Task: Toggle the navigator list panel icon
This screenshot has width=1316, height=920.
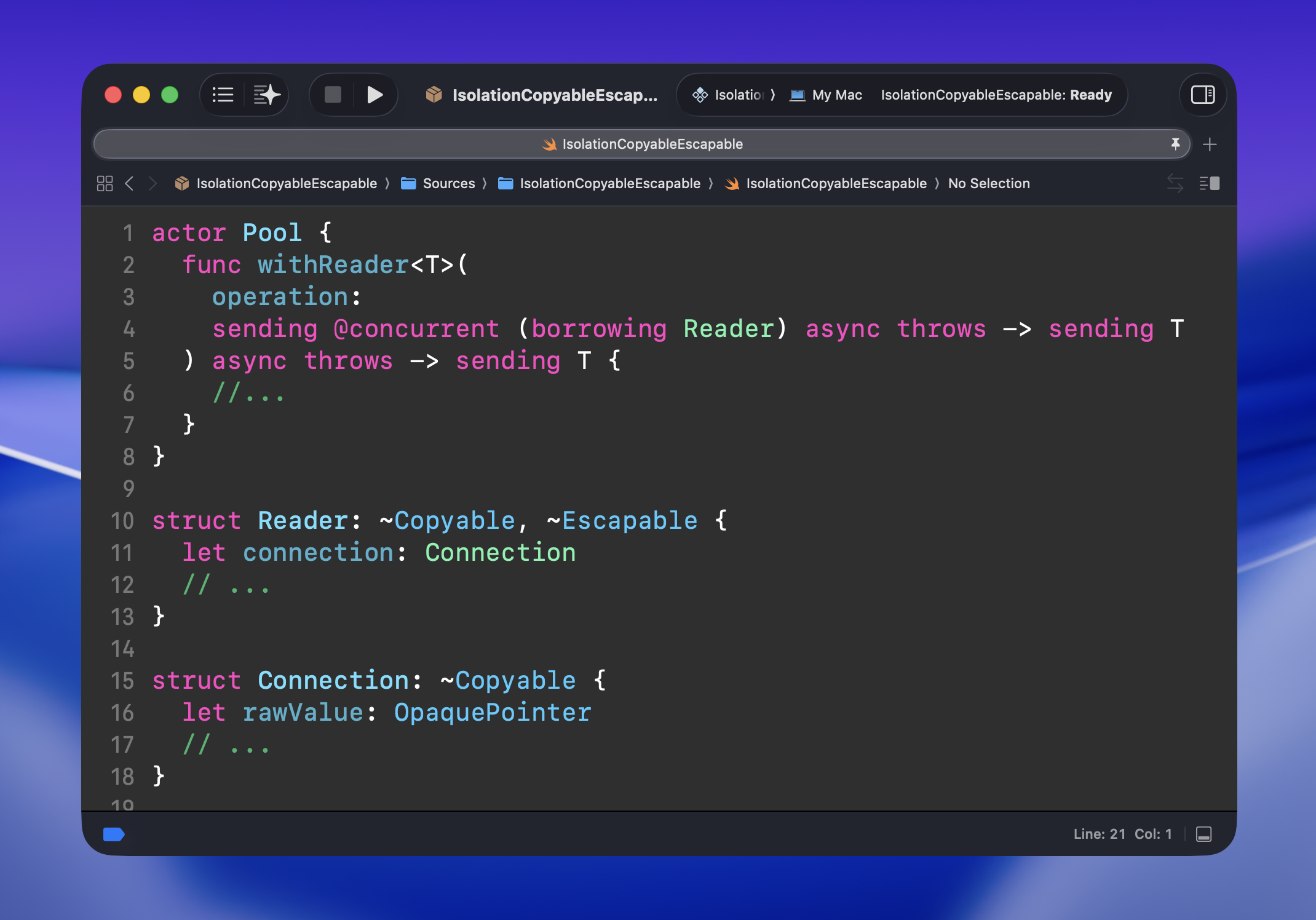Action: [223, 95]
